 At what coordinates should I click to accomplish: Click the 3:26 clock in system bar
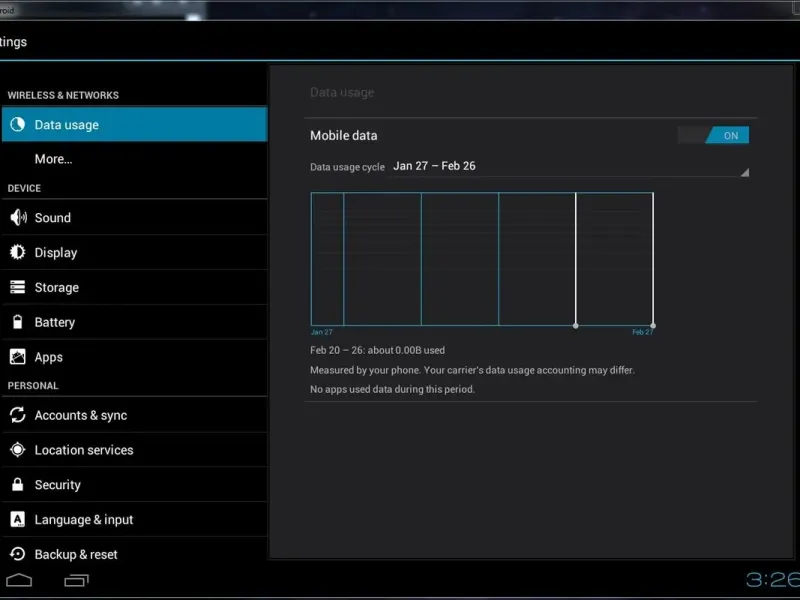tap(772, 580)
